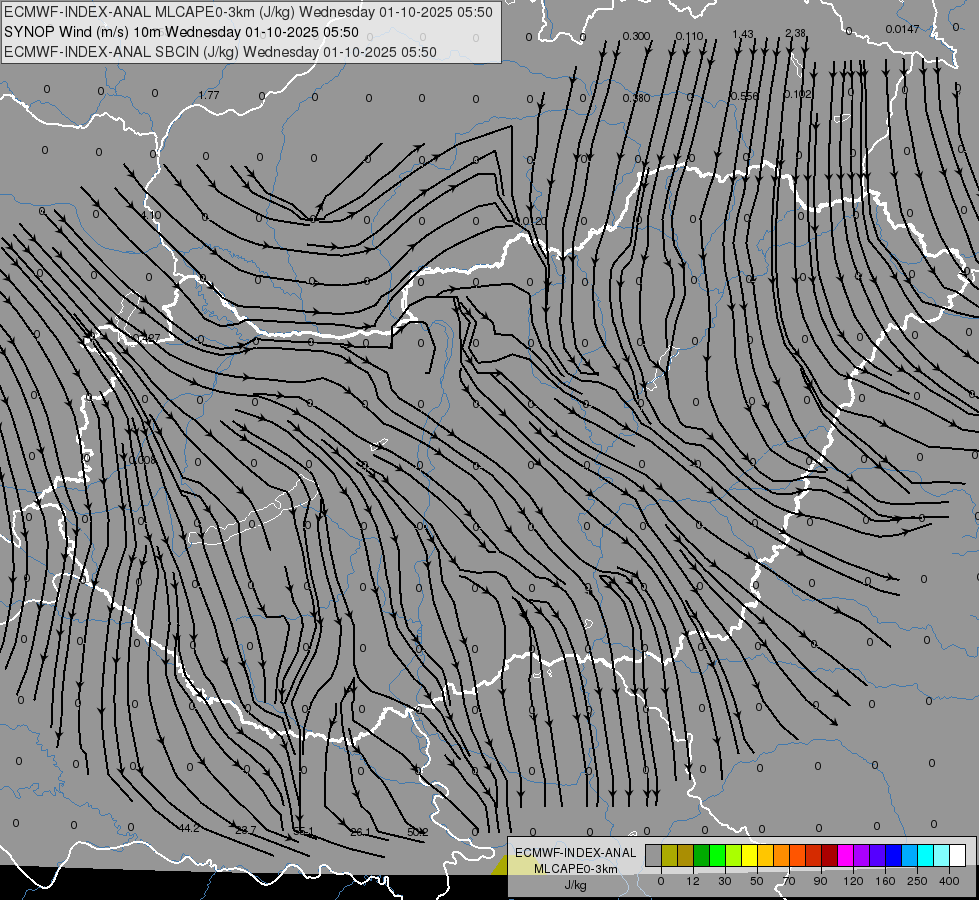The image size is (979, 900).
Task: Select the '400' tick label on color scale
Action: 949,881
